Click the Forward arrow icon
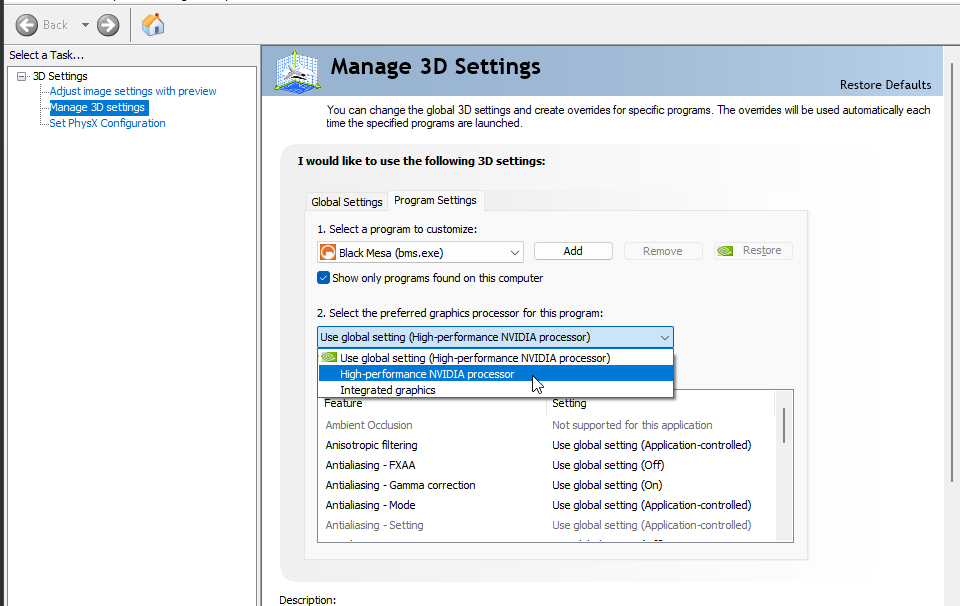960x606 pixels. (108, 25)
